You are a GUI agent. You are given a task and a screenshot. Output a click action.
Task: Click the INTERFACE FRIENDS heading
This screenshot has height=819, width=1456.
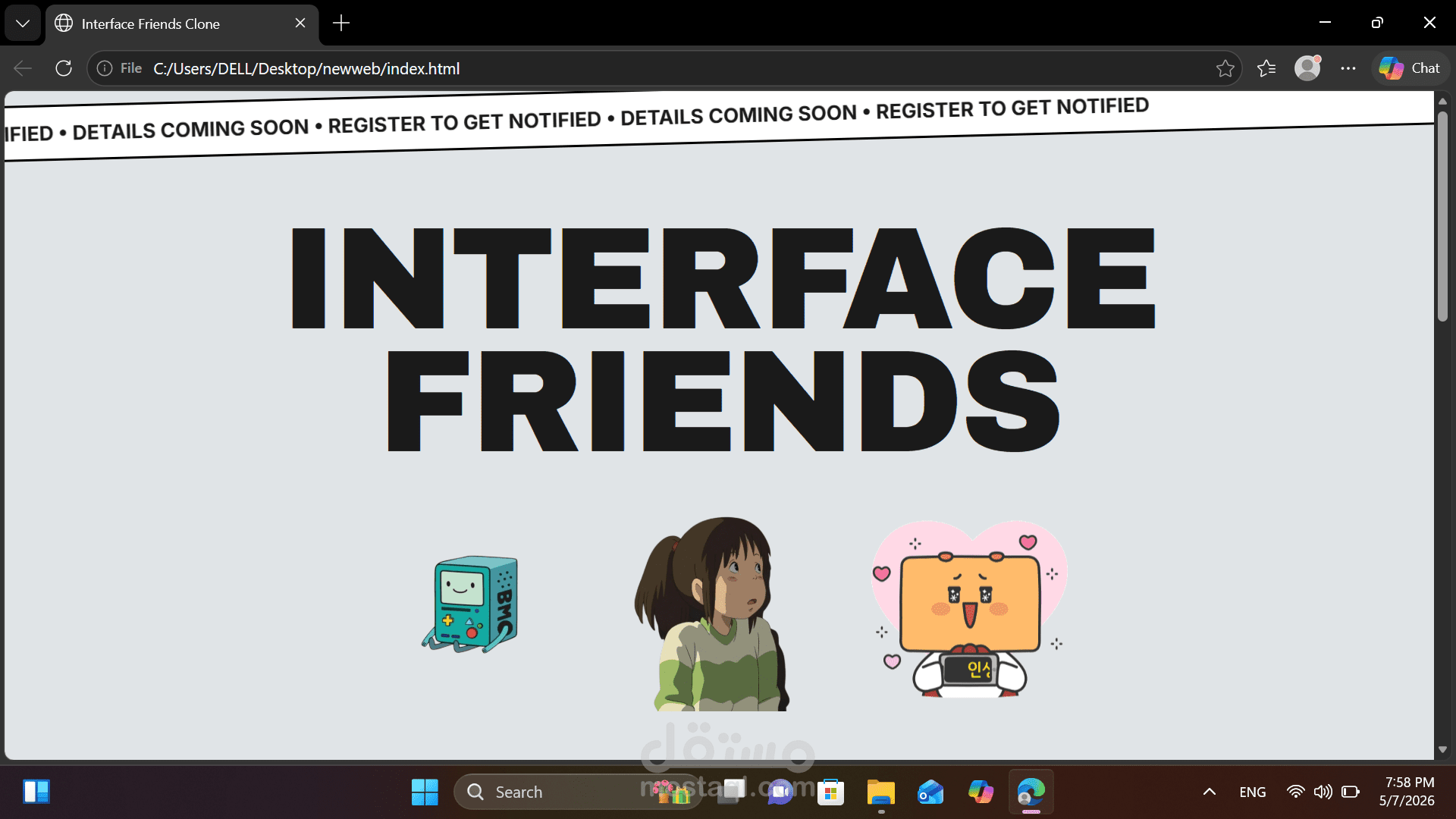(x=723, y=340)
